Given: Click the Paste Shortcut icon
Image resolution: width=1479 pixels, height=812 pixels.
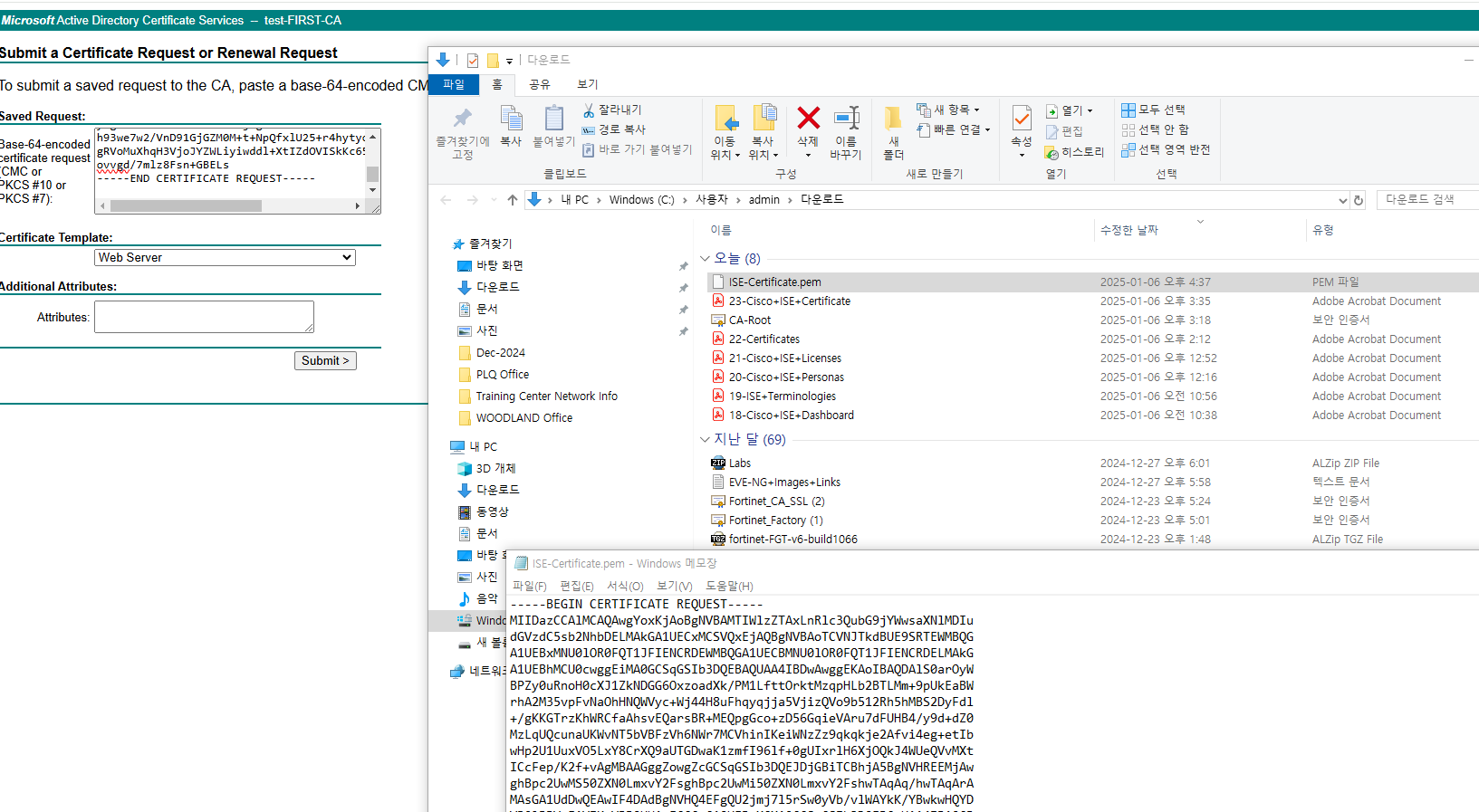Looking at the screenshot, I should (589, 149).
